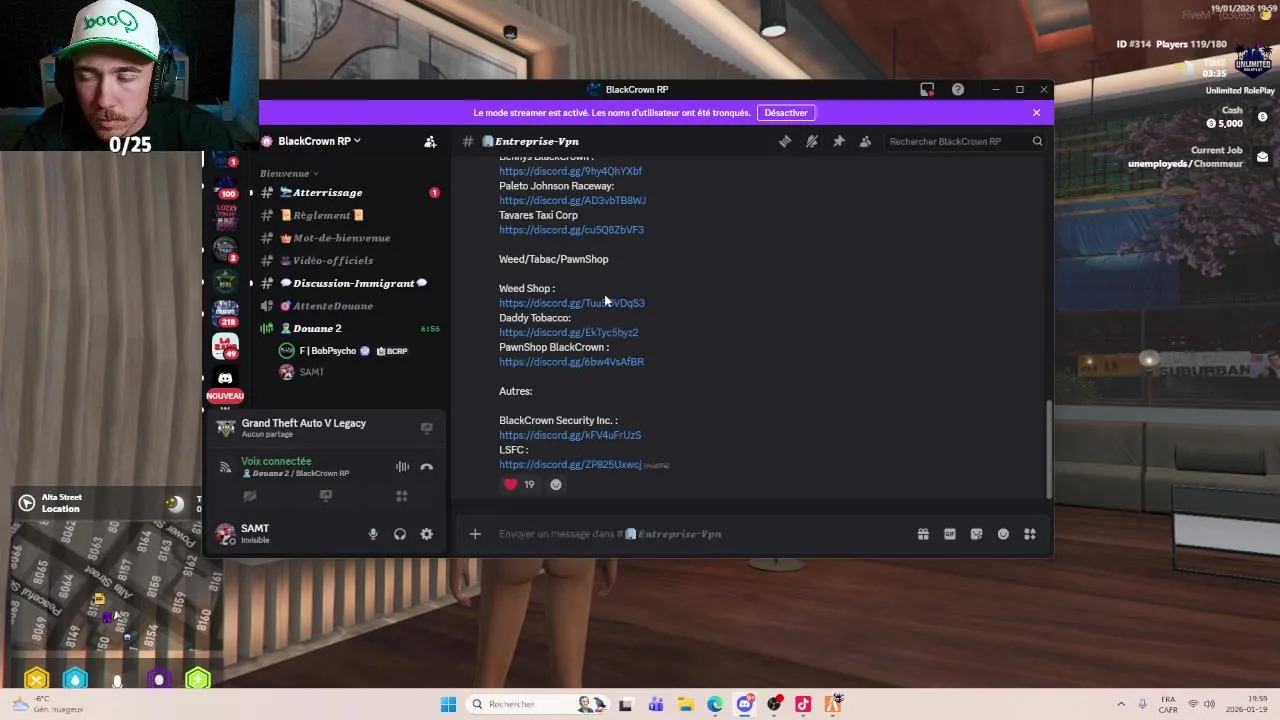Click the invite people icon beside server name
The image size is (1280, 720).
tap(430, 142)
